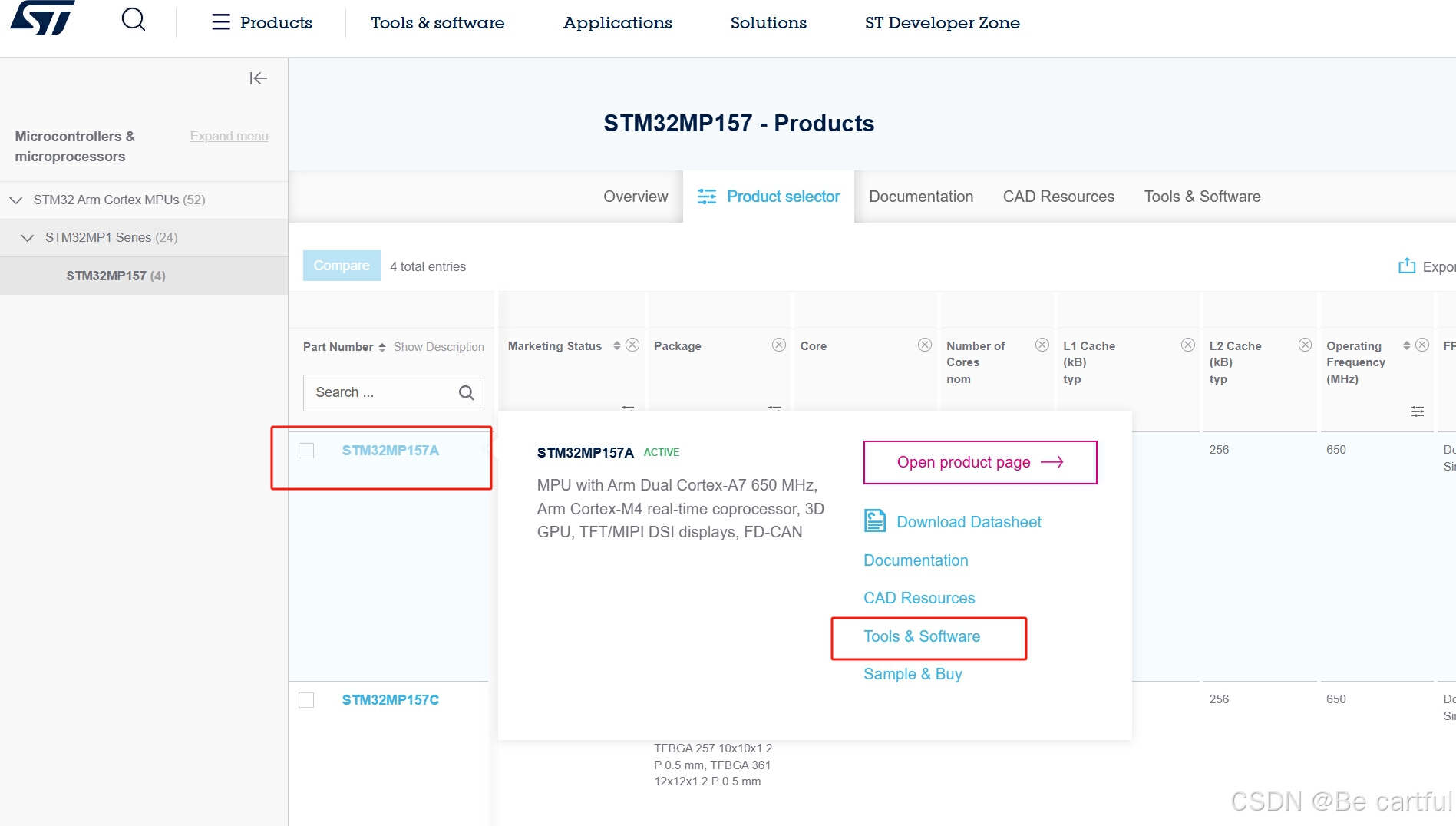
Task: Switch to the Overview tab
Action: pos(636,197)
